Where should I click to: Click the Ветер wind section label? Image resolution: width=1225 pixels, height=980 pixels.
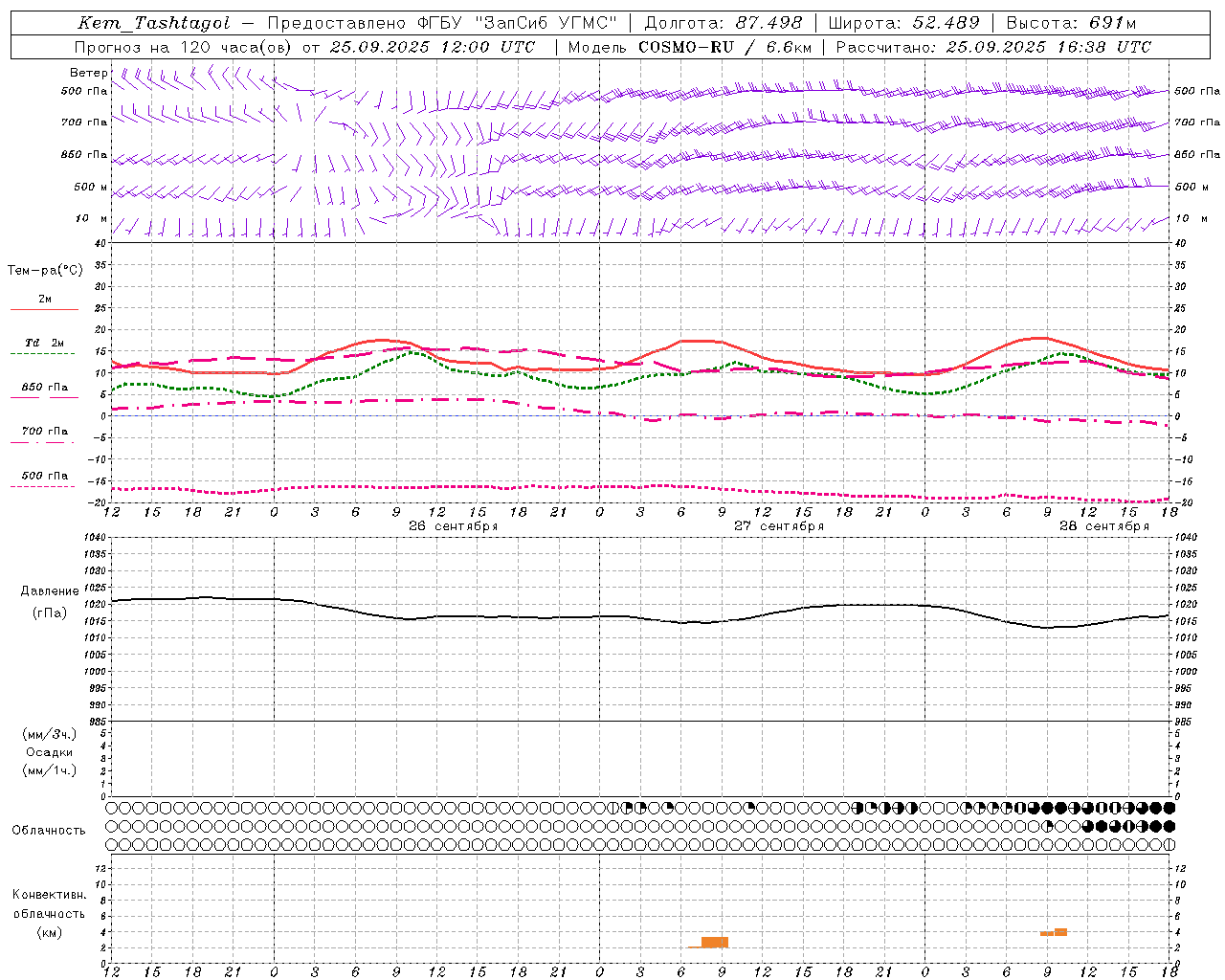(89, 73)
